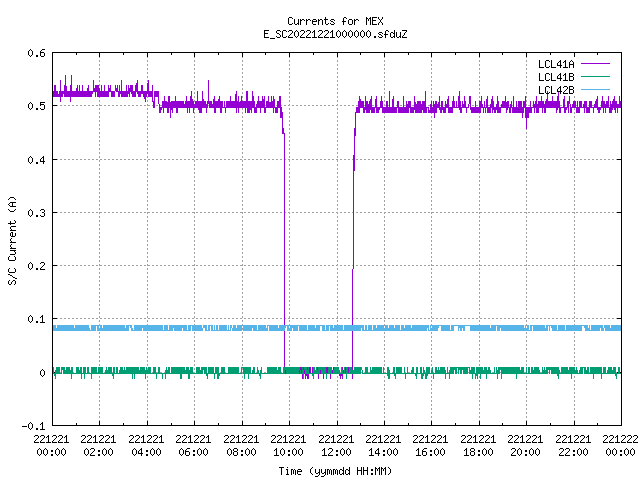Click the LCL41A legend label
640x480 pixels.
click(x=556, y=64)
